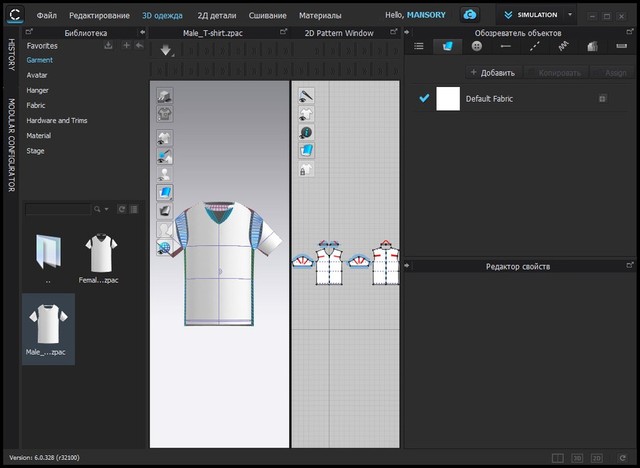Click the refresh library icon
The width and height of the screenshot is (640, 468).
122,209
